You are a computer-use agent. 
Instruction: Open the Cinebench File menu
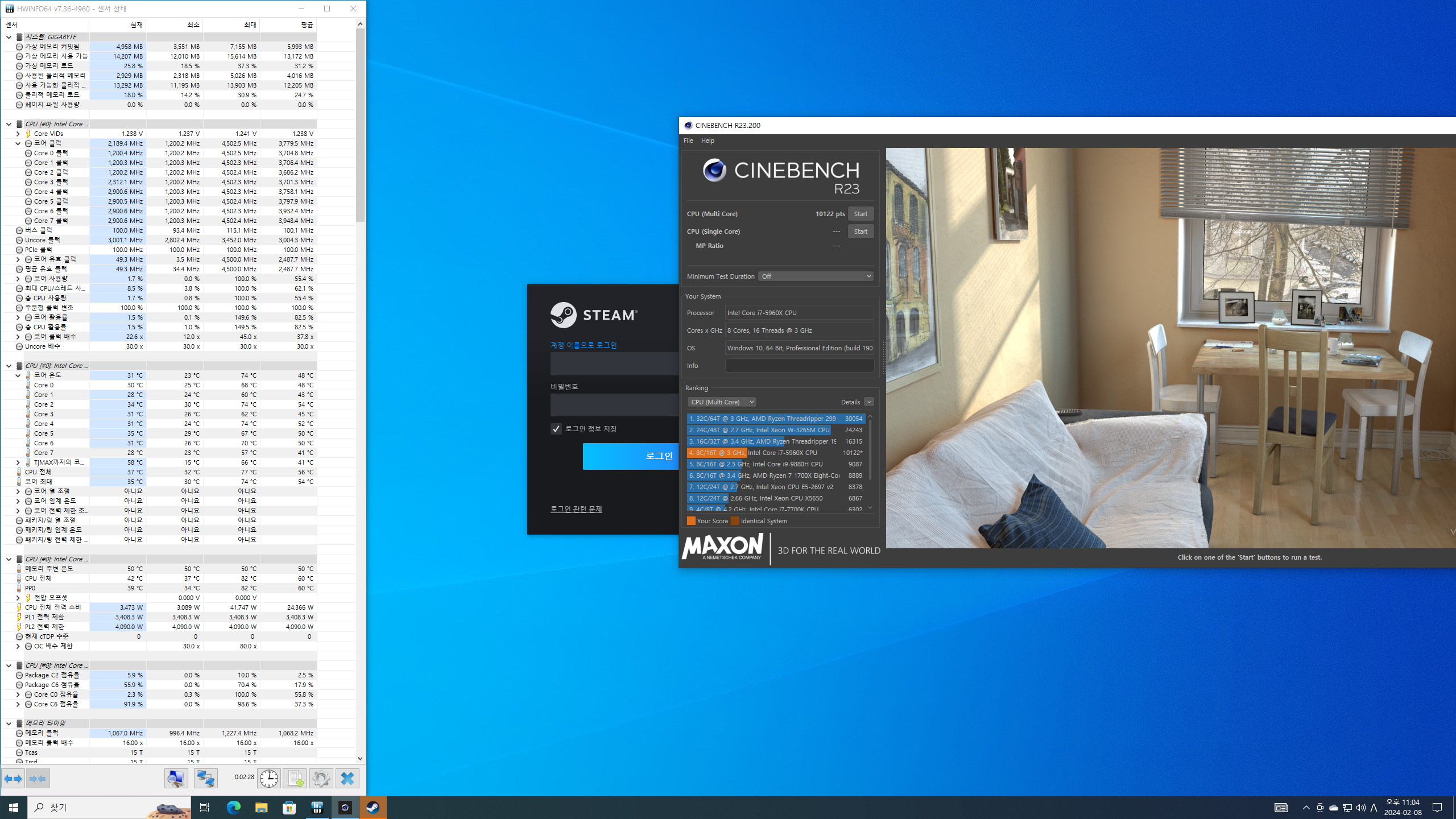coord(688,140)
